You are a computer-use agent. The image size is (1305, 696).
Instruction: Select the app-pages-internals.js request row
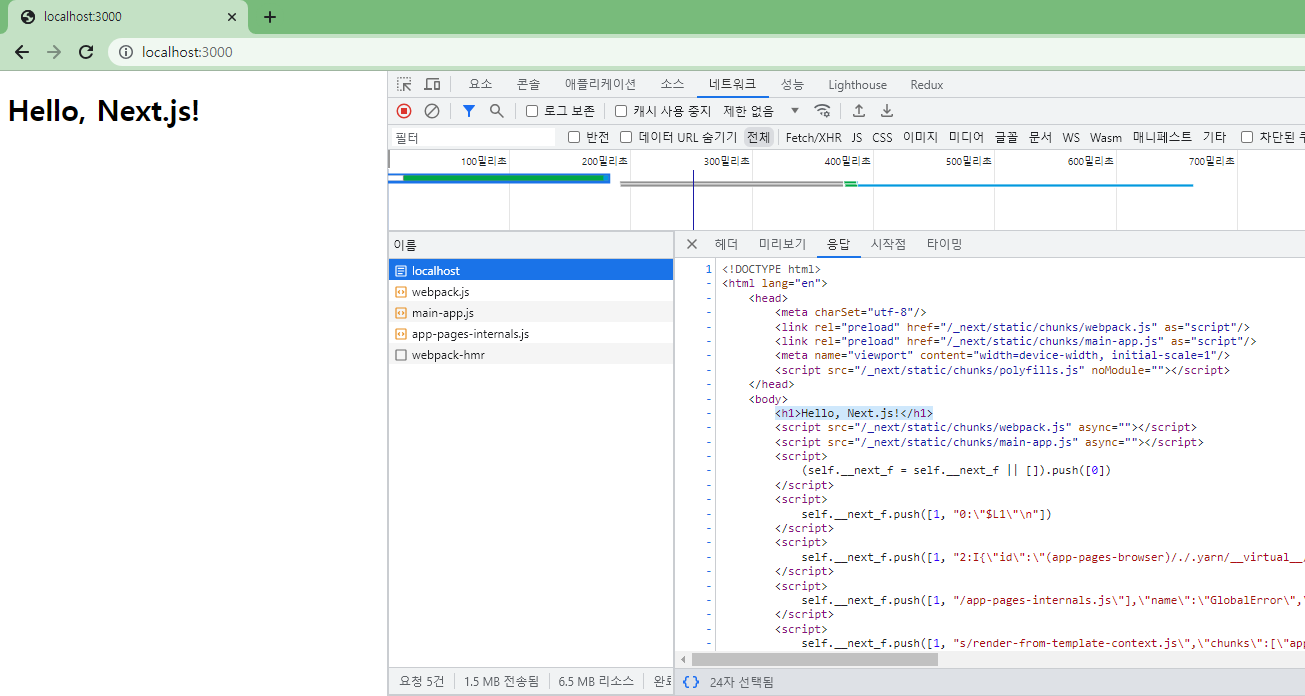[x=531, y=334]
